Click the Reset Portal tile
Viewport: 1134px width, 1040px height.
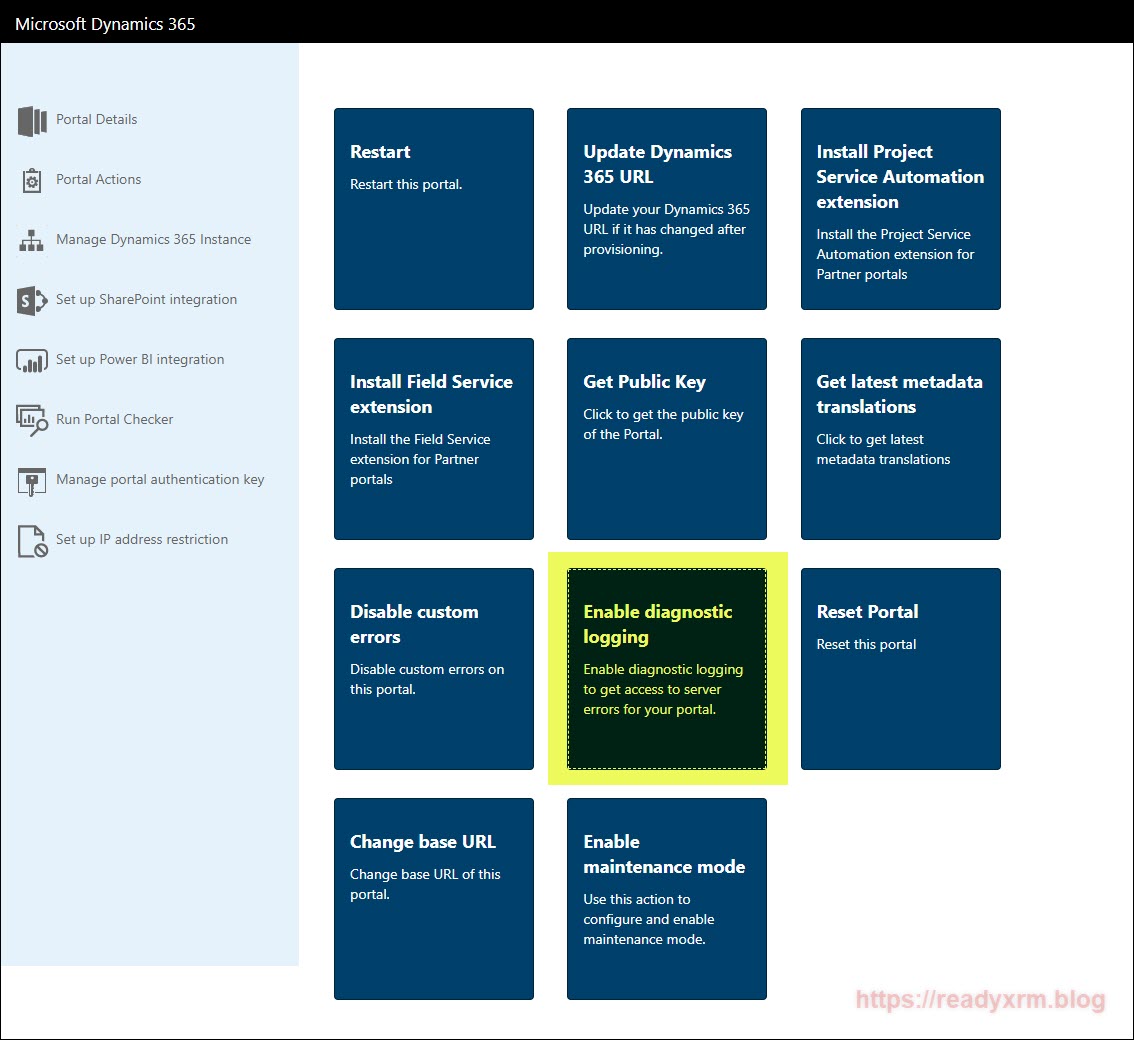900,669
